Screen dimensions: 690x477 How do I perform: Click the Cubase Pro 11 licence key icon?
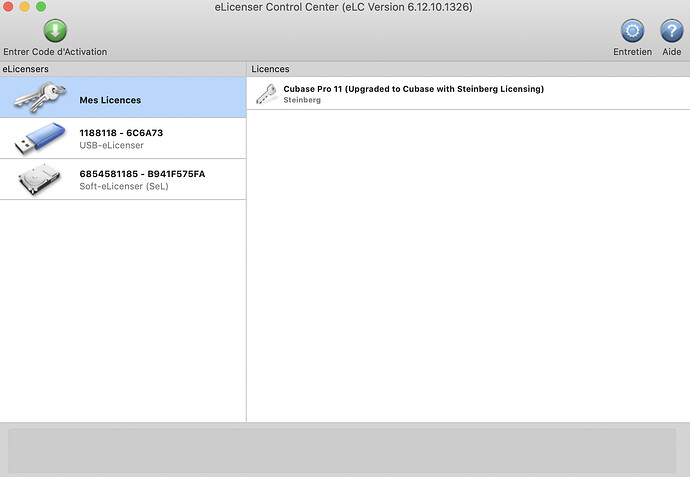(x=267, y=94)
